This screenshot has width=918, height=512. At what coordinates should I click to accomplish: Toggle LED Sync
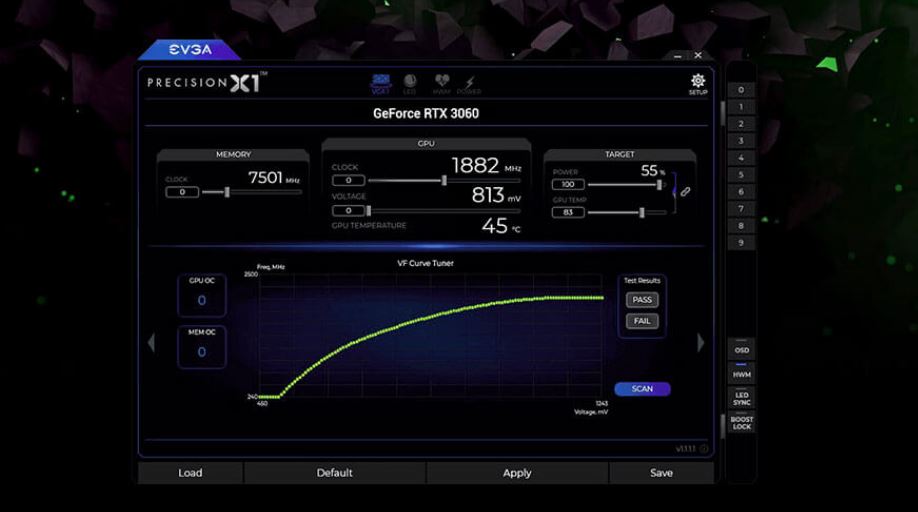(x=741, y=398)
